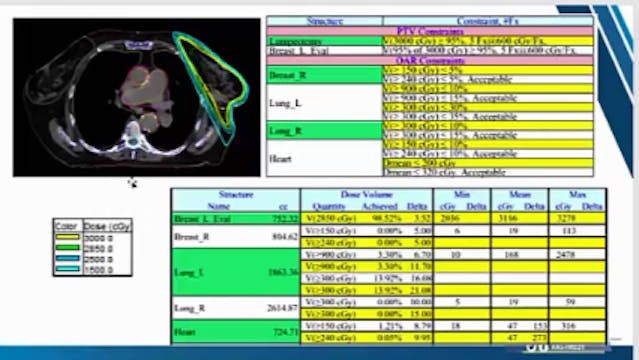
Task: Click the cyan 1500.0 cGy legend swatch
Action: point(68,269)
